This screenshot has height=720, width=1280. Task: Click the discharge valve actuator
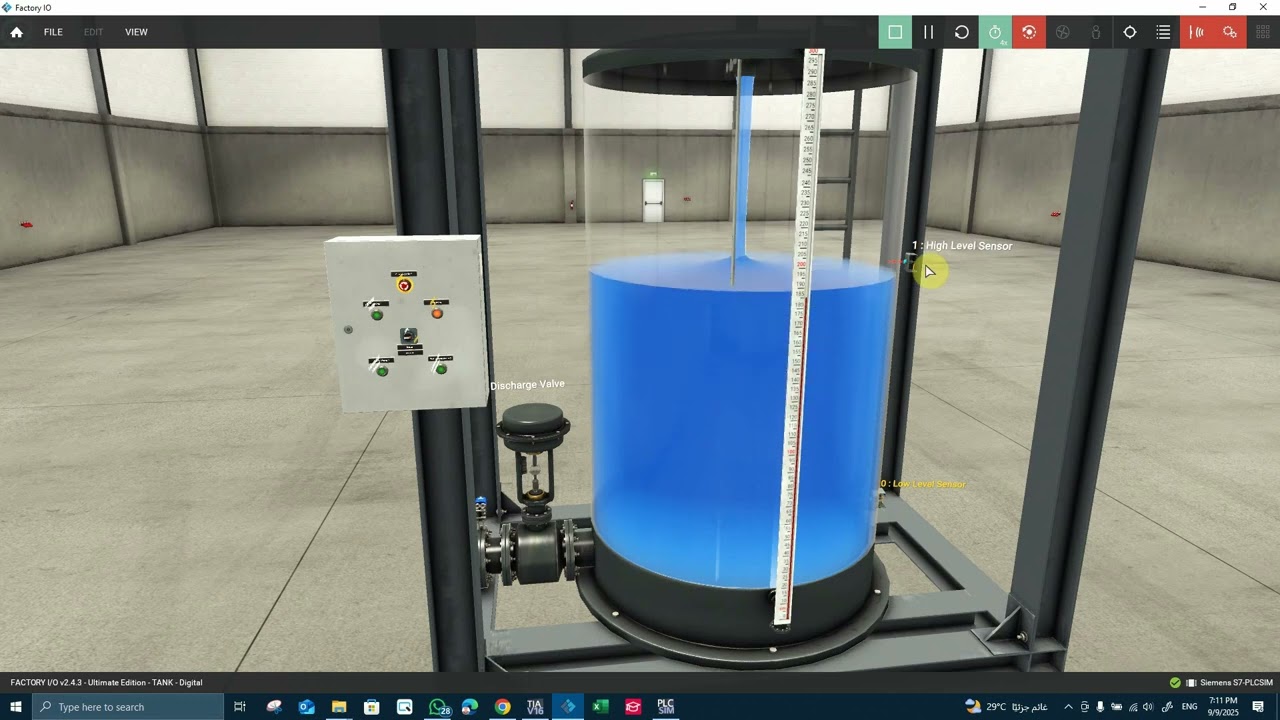[534, 428]
